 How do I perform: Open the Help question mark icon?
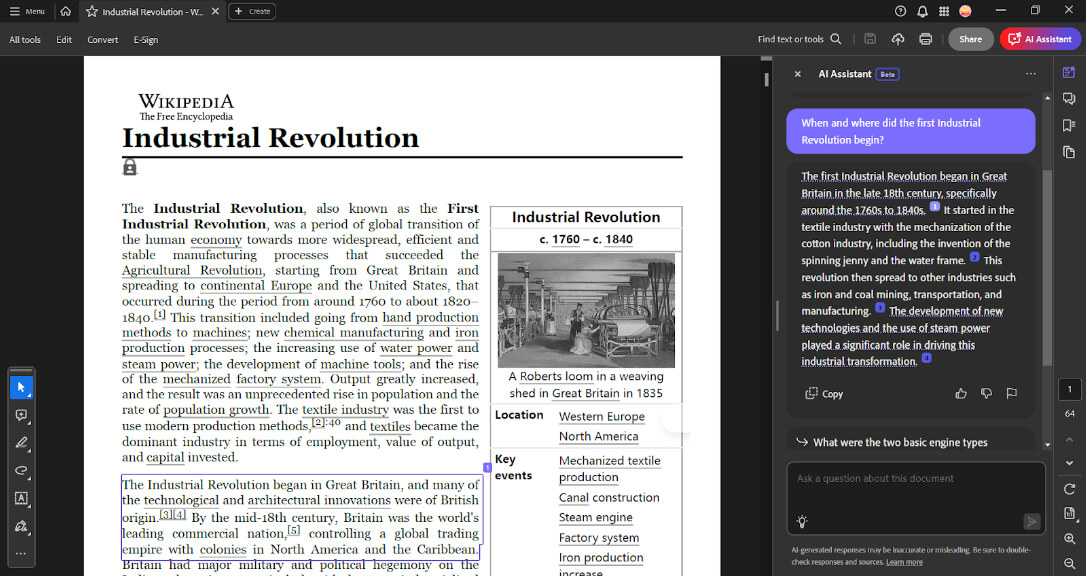(x=900, y=11)
